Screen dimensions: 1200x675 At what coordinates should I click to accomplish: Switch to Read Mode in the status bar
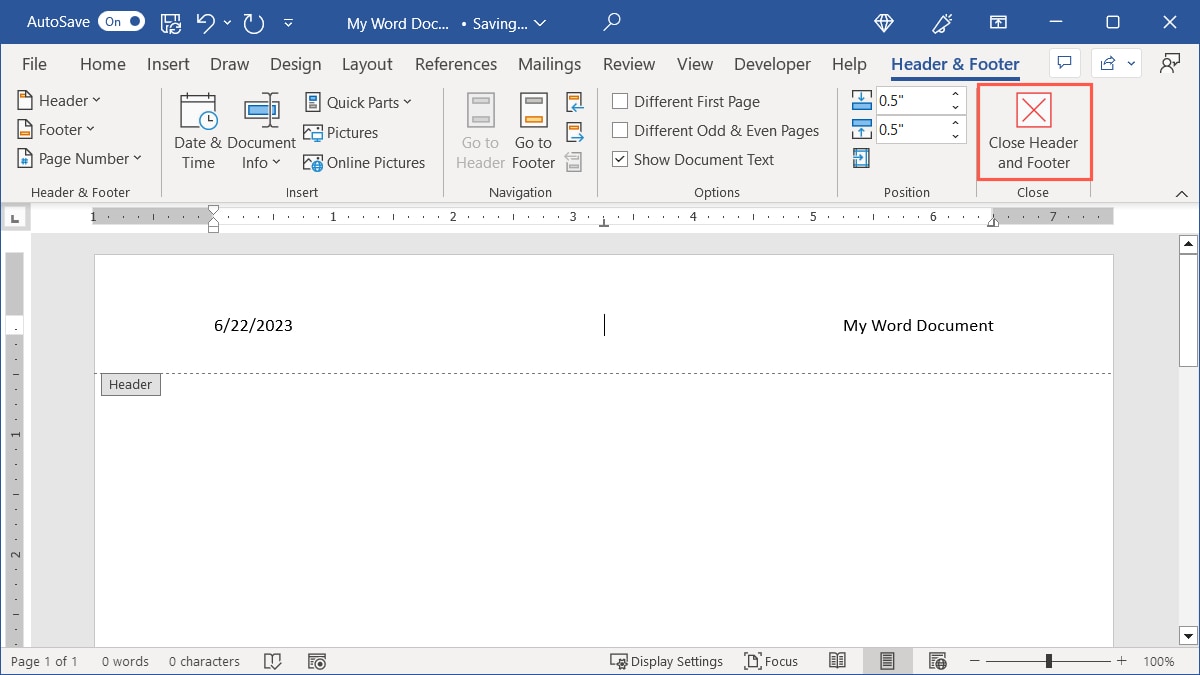tap(838, 661)
